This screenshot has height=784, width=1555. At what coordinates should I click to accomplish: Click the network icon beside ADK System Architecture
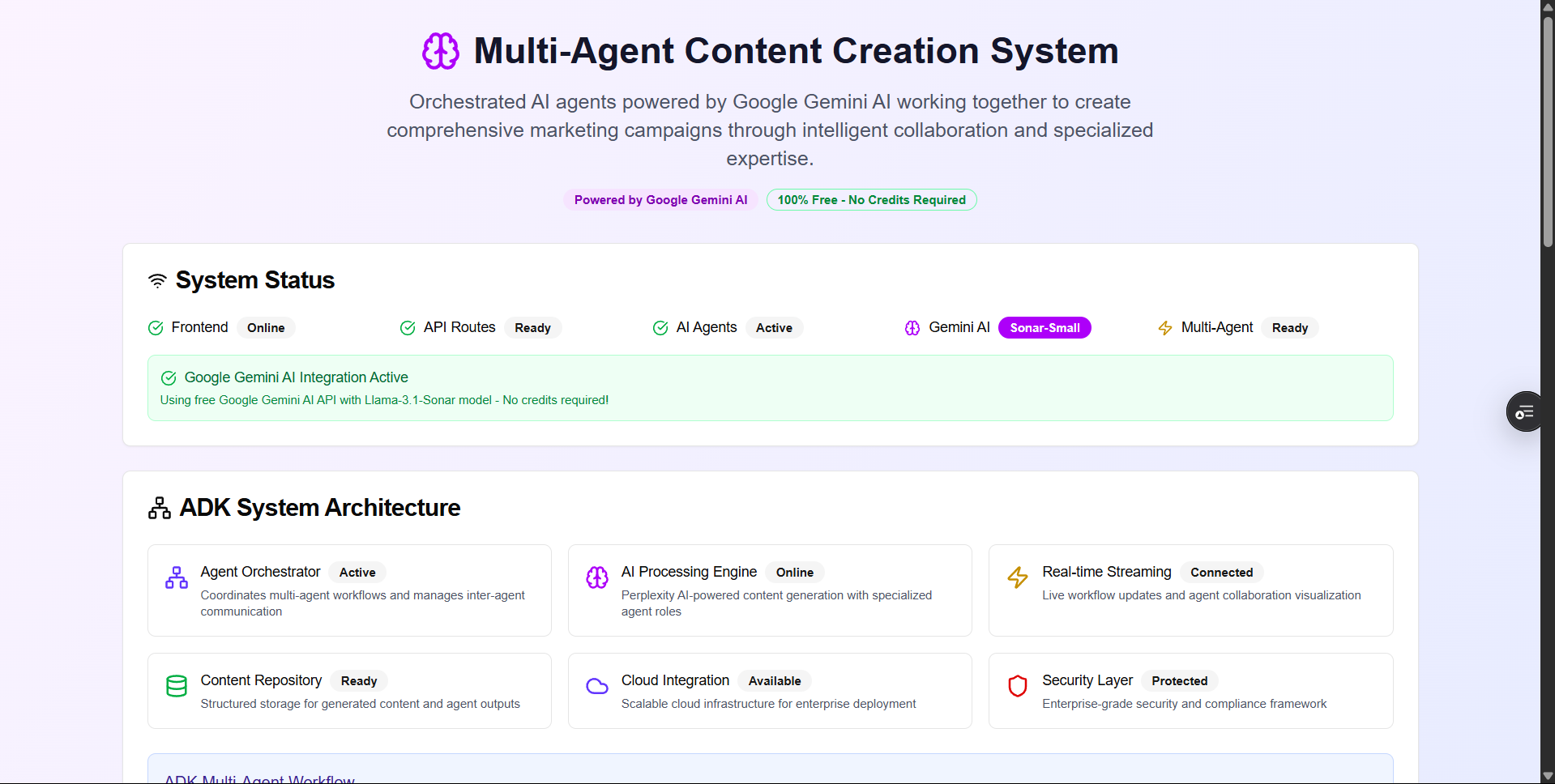pos(160,508)
